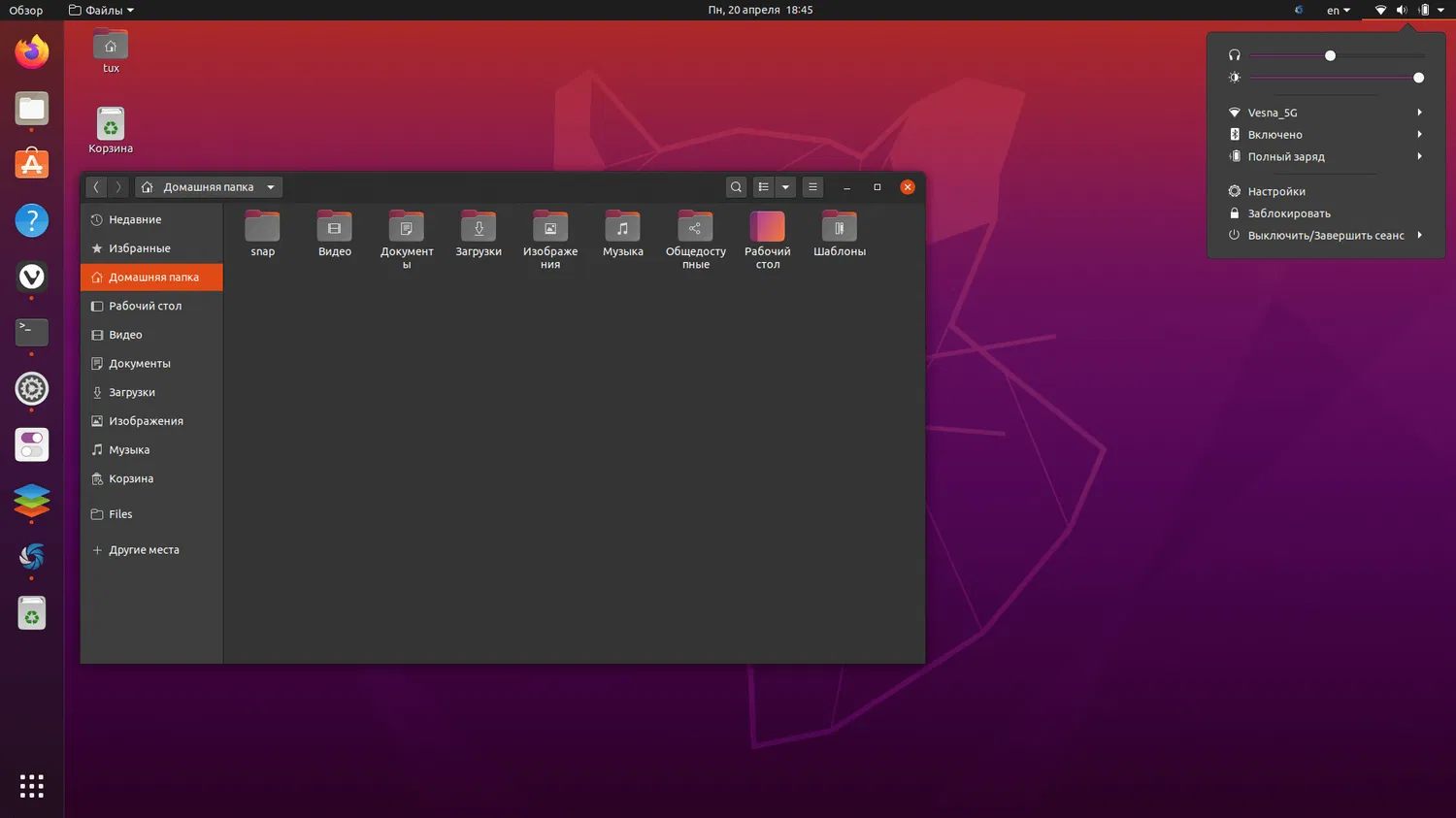Expand the Vesna_5G Wi-Fi submenu
The image size is (1456, 818).
(1419, 113)
